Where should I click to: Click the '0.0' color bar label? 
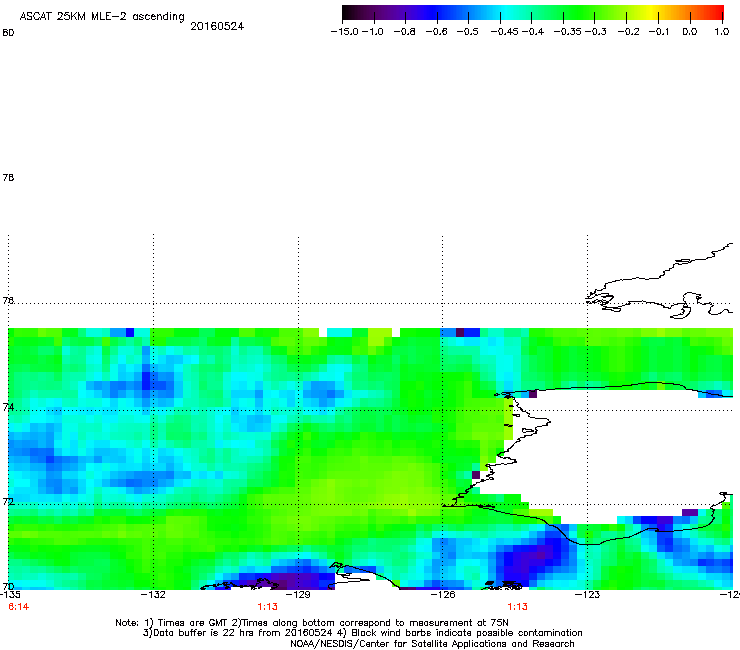[x=690, y=32]
